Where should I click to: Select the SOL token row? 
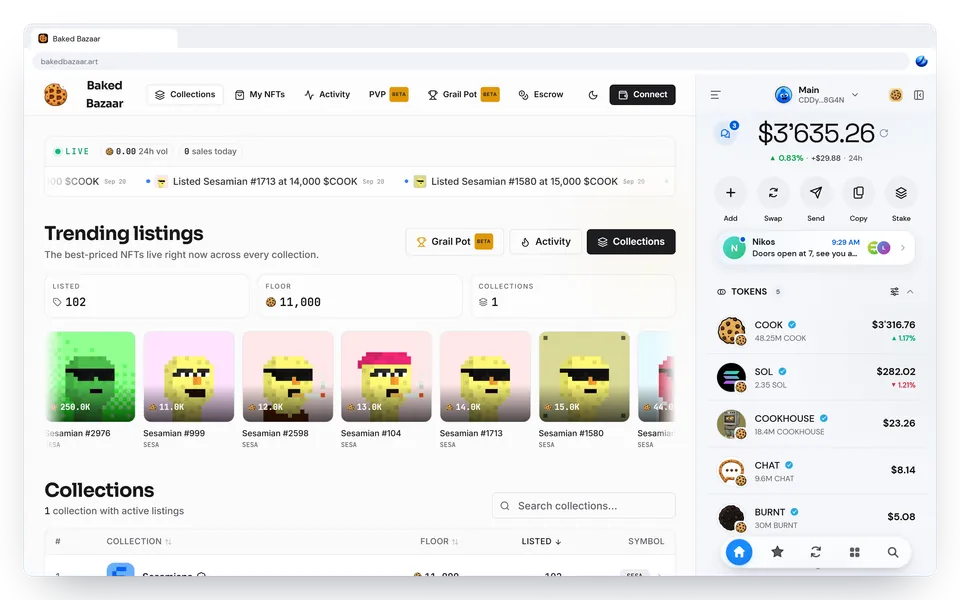pyautogui.click(x=817, y=378)
